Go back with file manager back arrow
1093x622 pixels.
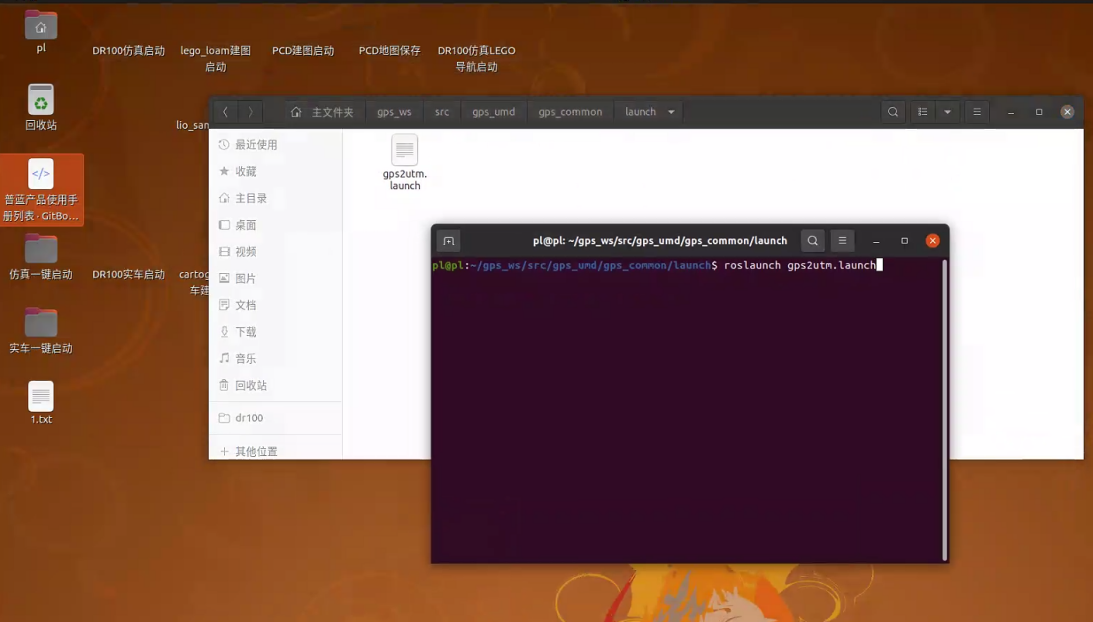(226, 112)
